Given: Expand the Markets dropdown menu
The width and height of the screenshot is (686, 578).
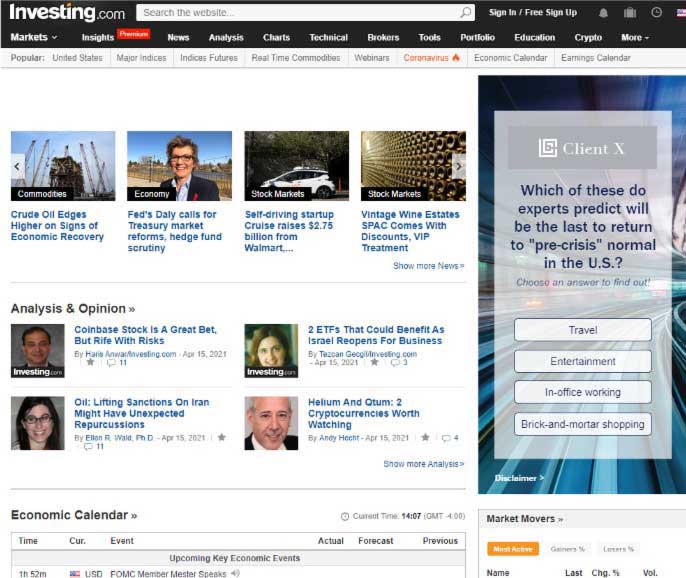Looking at the screenshot, I should [x=34, y=37].
